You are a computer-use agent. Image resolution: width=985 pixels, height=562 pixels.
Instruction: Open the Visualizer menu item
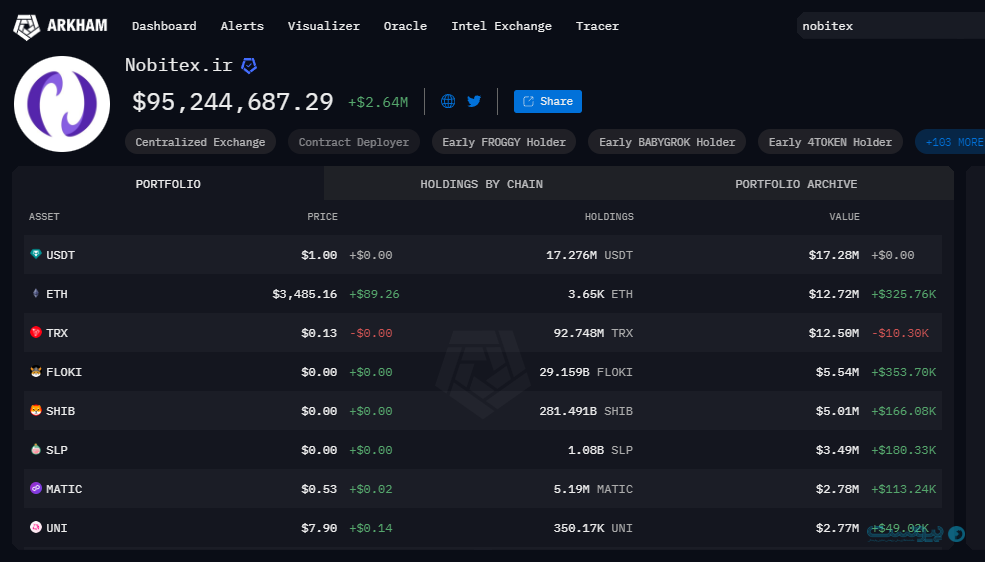(324, 26)
